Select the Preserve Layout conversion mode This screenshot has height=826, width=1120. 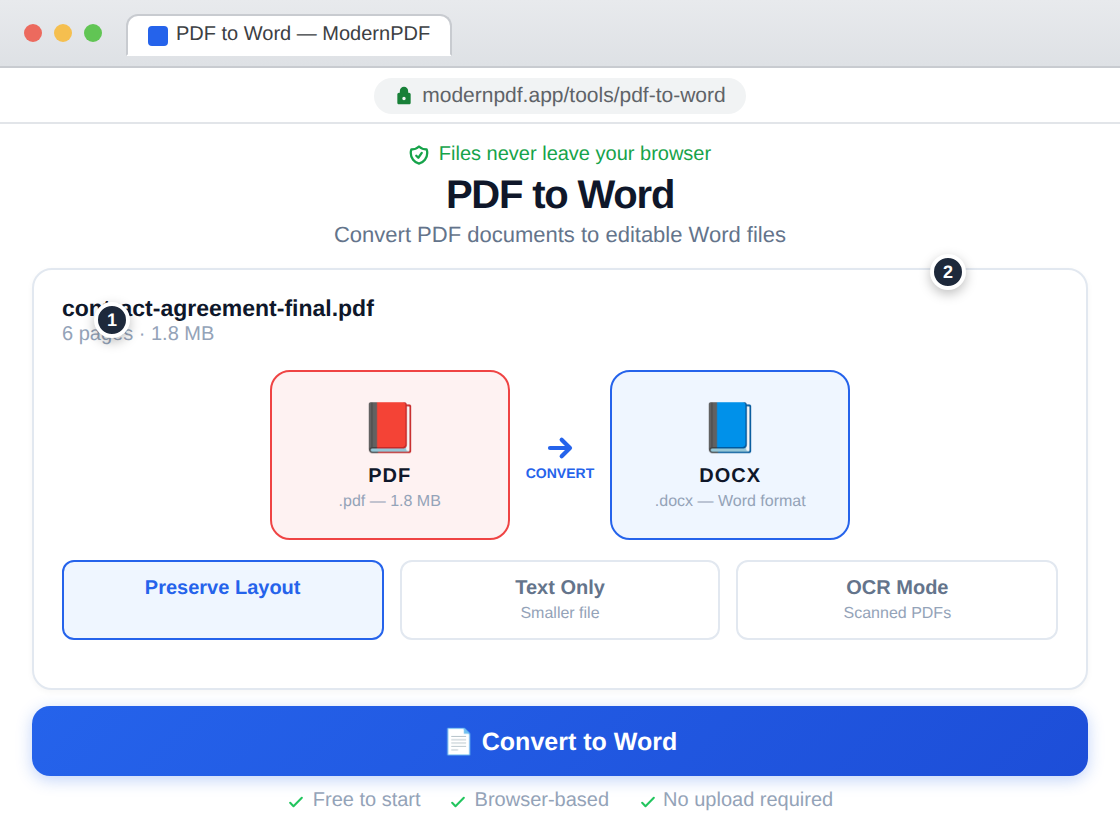[x=222, y=600]
